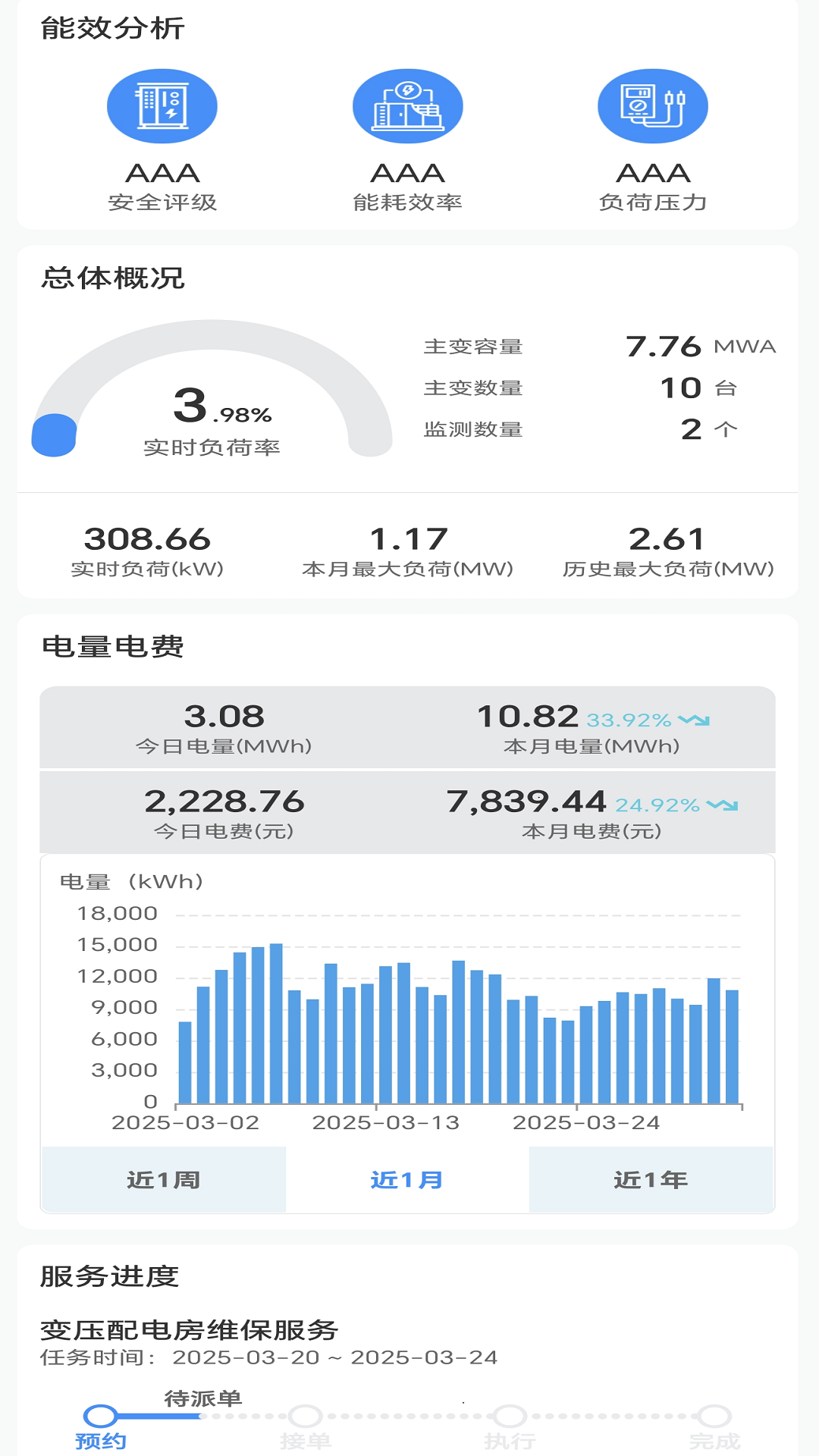The image size is (819, 1456).
Task: Select the 接单 progress step circle
Action: click(305, 1416)
